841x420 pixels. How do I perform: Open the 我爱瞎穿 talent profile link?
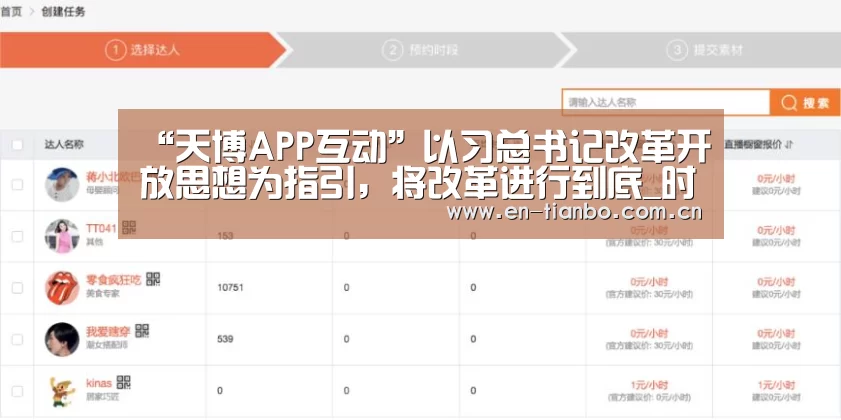coord(108,331)
